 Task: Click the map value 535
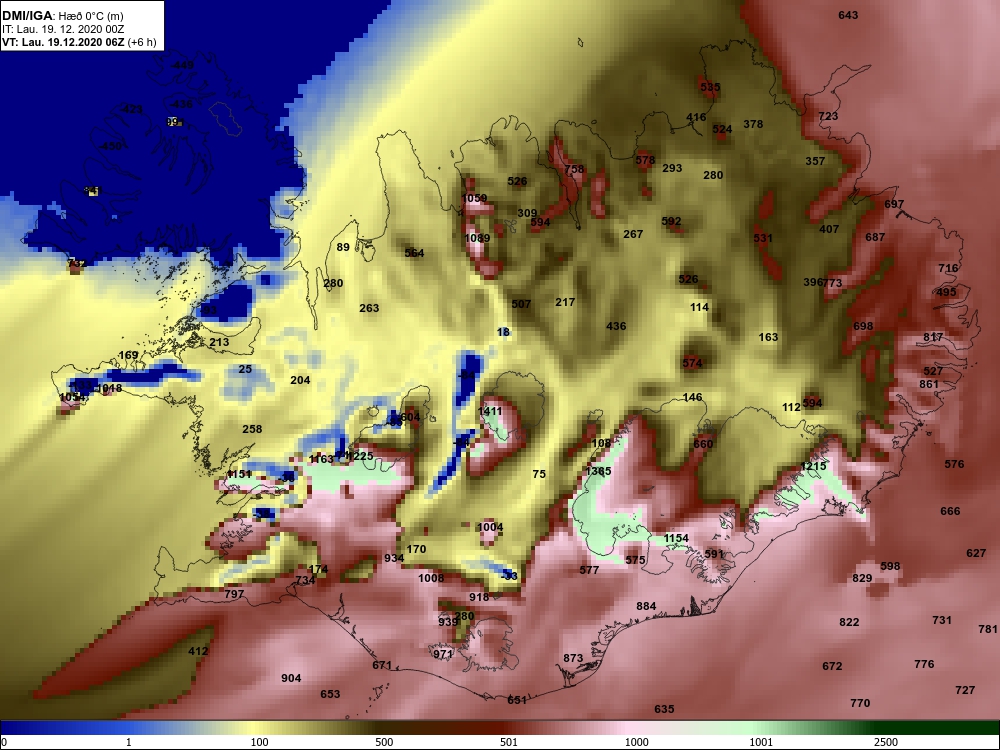[x=710, y=87]
